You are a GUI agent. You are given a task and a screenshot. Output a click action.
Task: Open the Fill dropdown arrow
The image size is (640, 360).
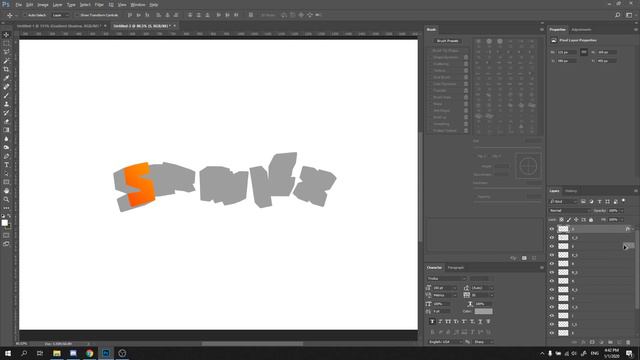pyautogui.click(x=622, y=220)
